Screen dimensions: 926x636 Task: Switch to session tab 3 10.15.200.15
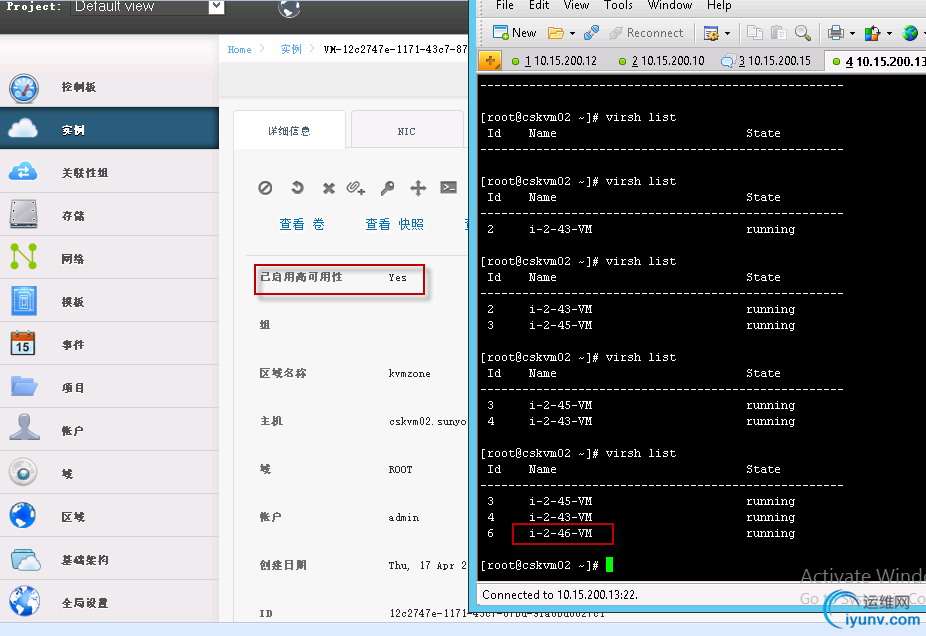pyautogui.click(x=766, y=61)
